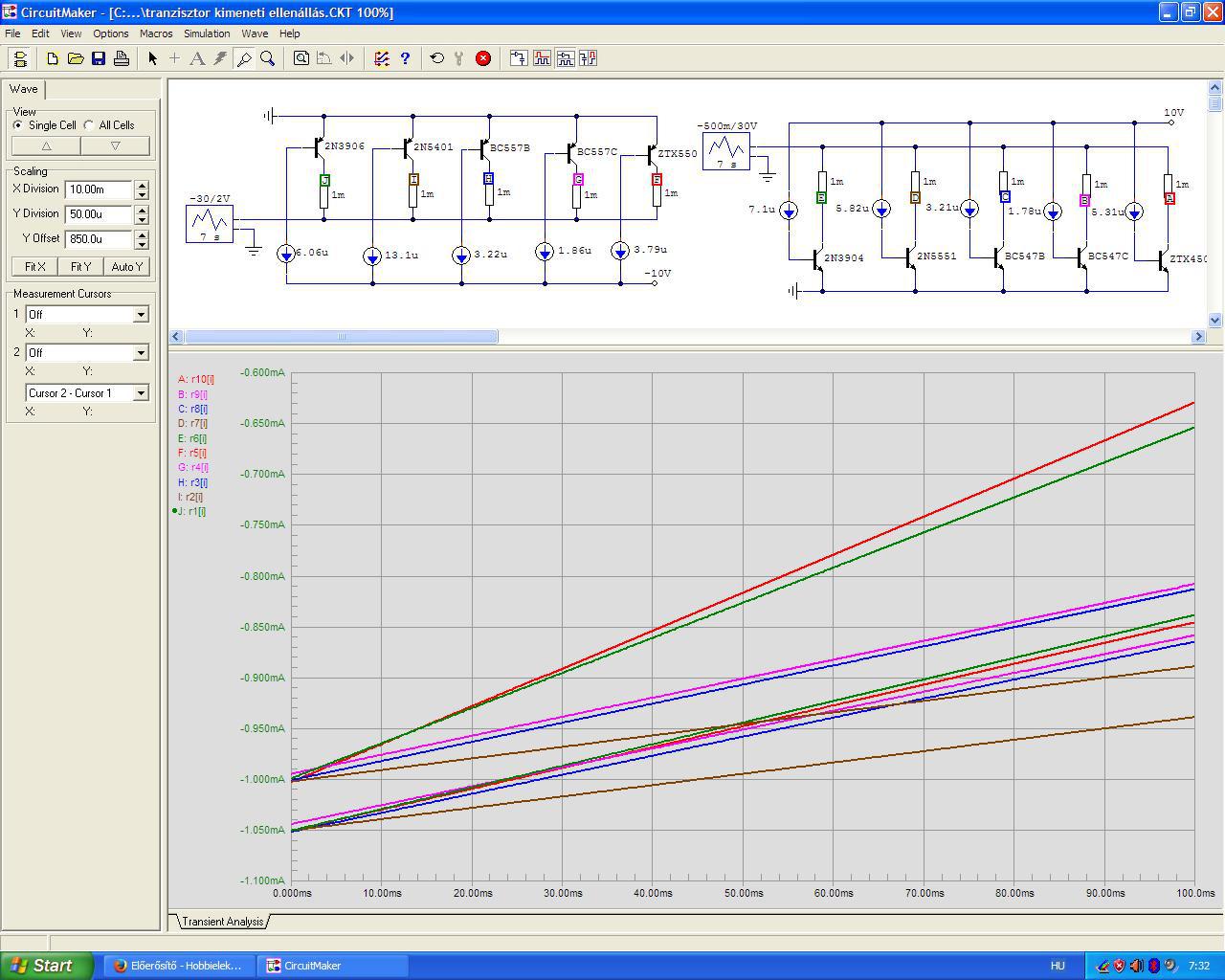Click the Fit Y button
1225x980 pixels.
coord(81,267)
